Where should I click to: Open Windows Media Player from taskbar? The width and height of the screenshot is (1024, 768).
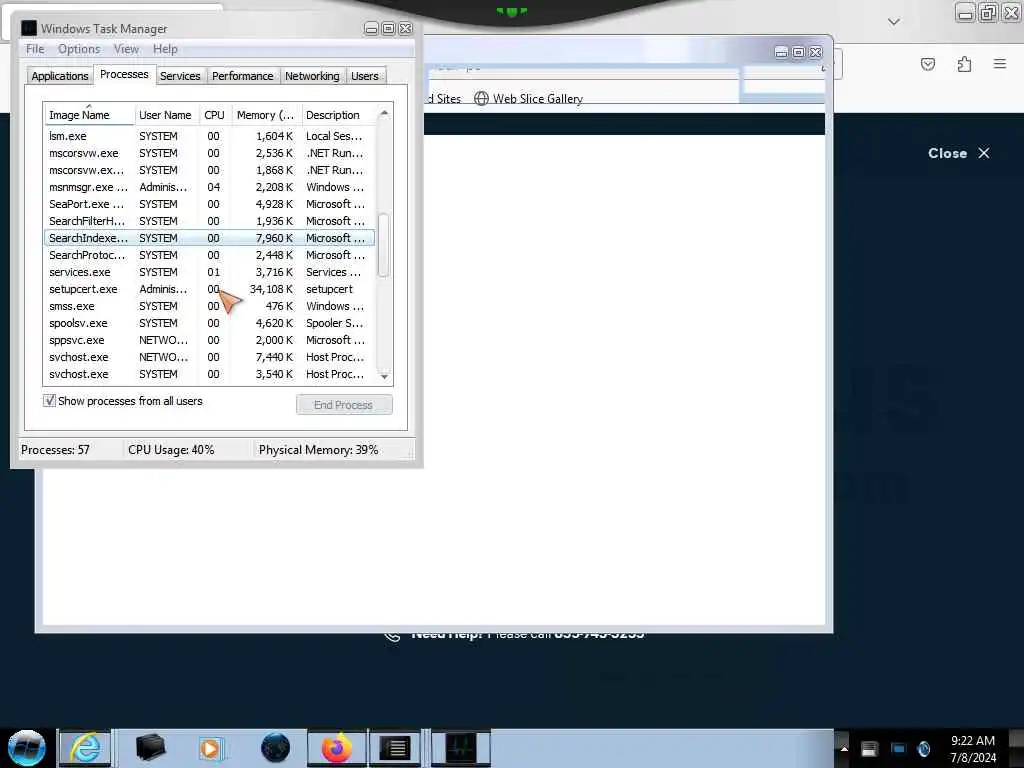pos(211,748)
